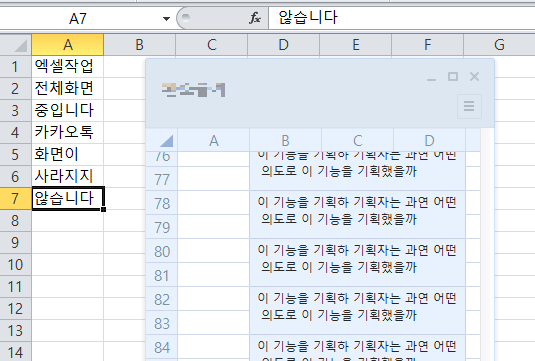This screenshot has height=361, width=535.
Task: Click row header 1 in Excel
Action: [x=16, y=67]
